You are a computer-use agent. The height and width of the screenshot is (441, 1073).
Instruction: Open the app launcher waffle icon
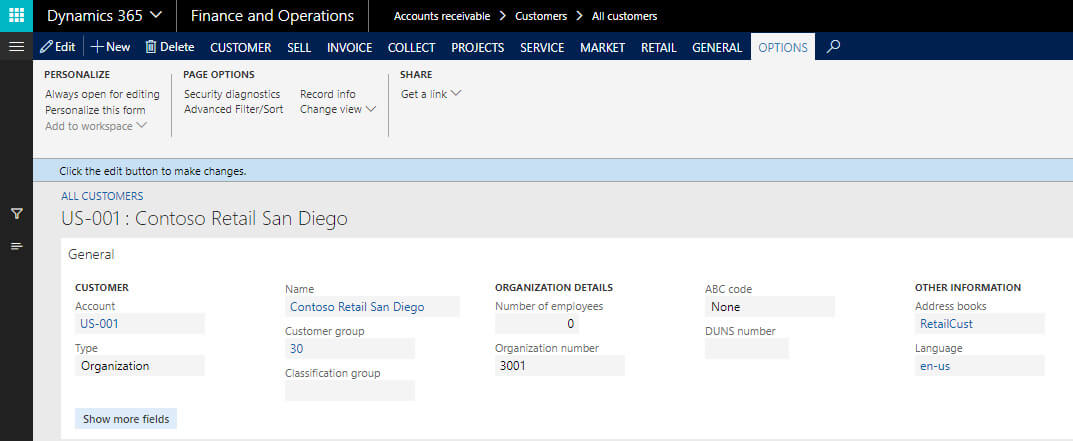pos(16,16)
